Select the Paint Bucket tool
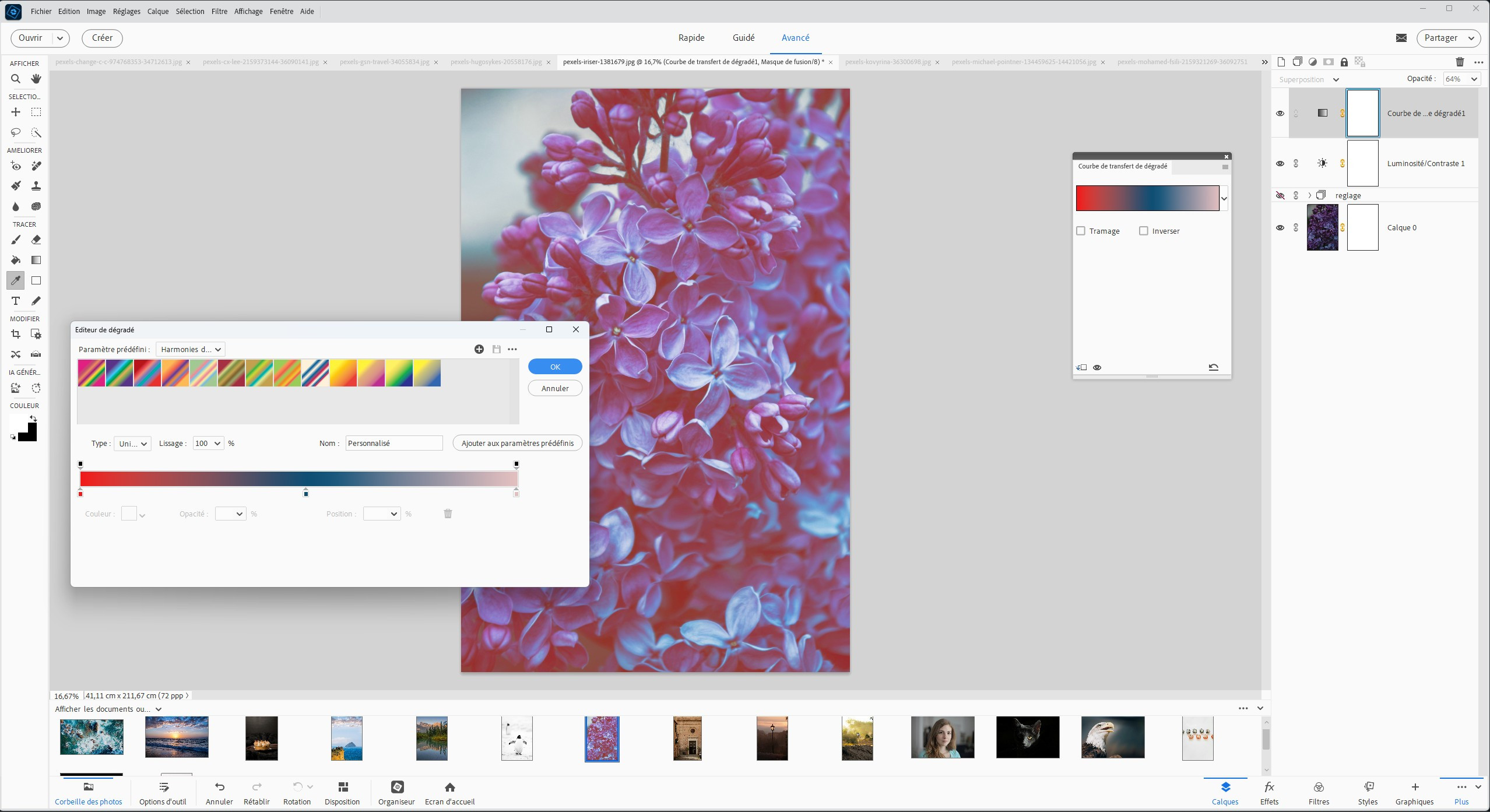 [16, 260]
